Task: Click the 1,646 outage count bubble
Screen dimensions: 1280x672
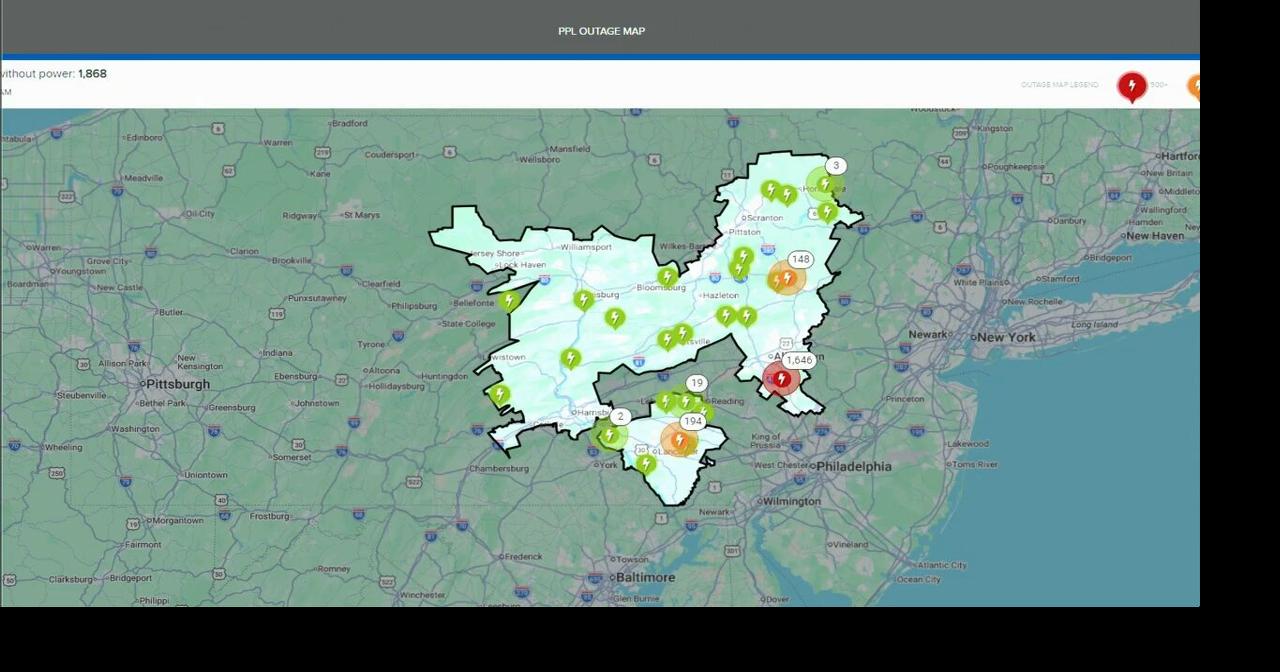Action: pos(799,360)
